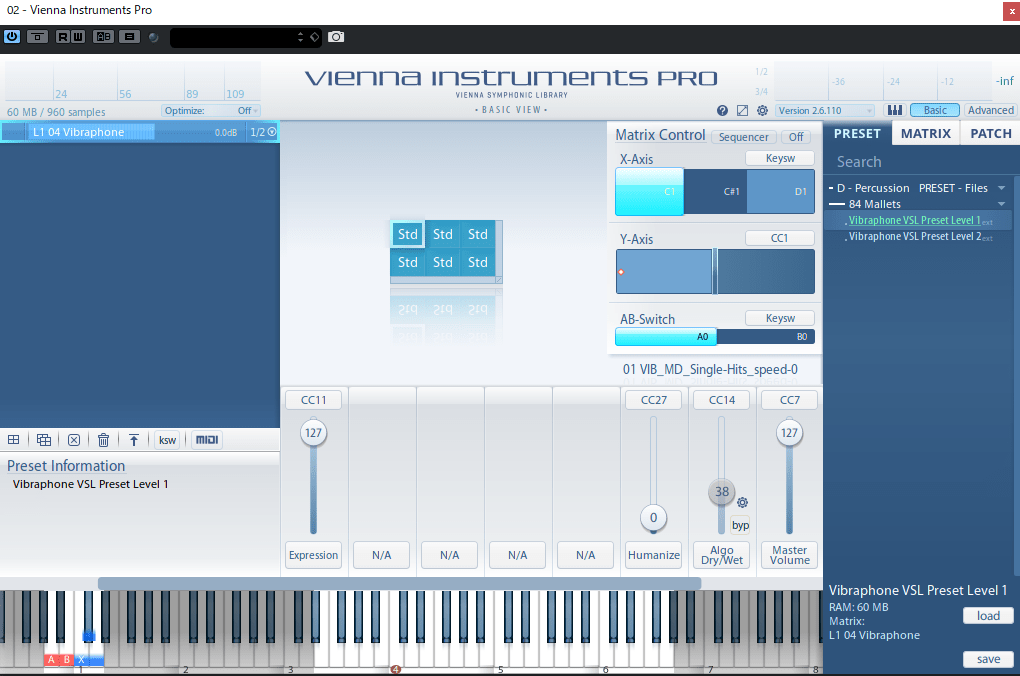Toggle reverb bypass byp button
Viewport: 1020px width, 676px height.
pos(740,525)
